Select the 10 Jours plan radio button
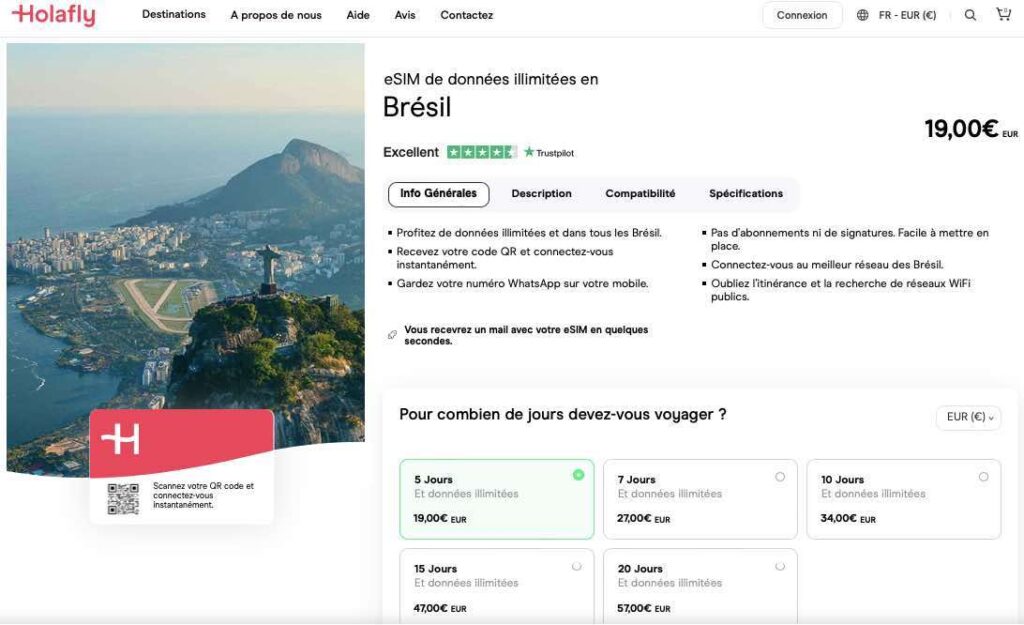The image size is (1024, 625). click(983, 477)
